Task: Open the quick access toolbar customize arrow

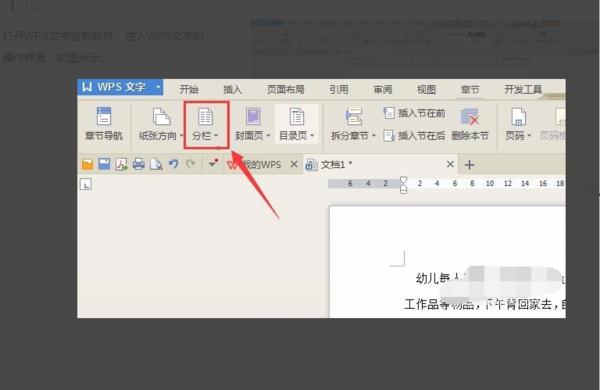Action: [212, 164]
